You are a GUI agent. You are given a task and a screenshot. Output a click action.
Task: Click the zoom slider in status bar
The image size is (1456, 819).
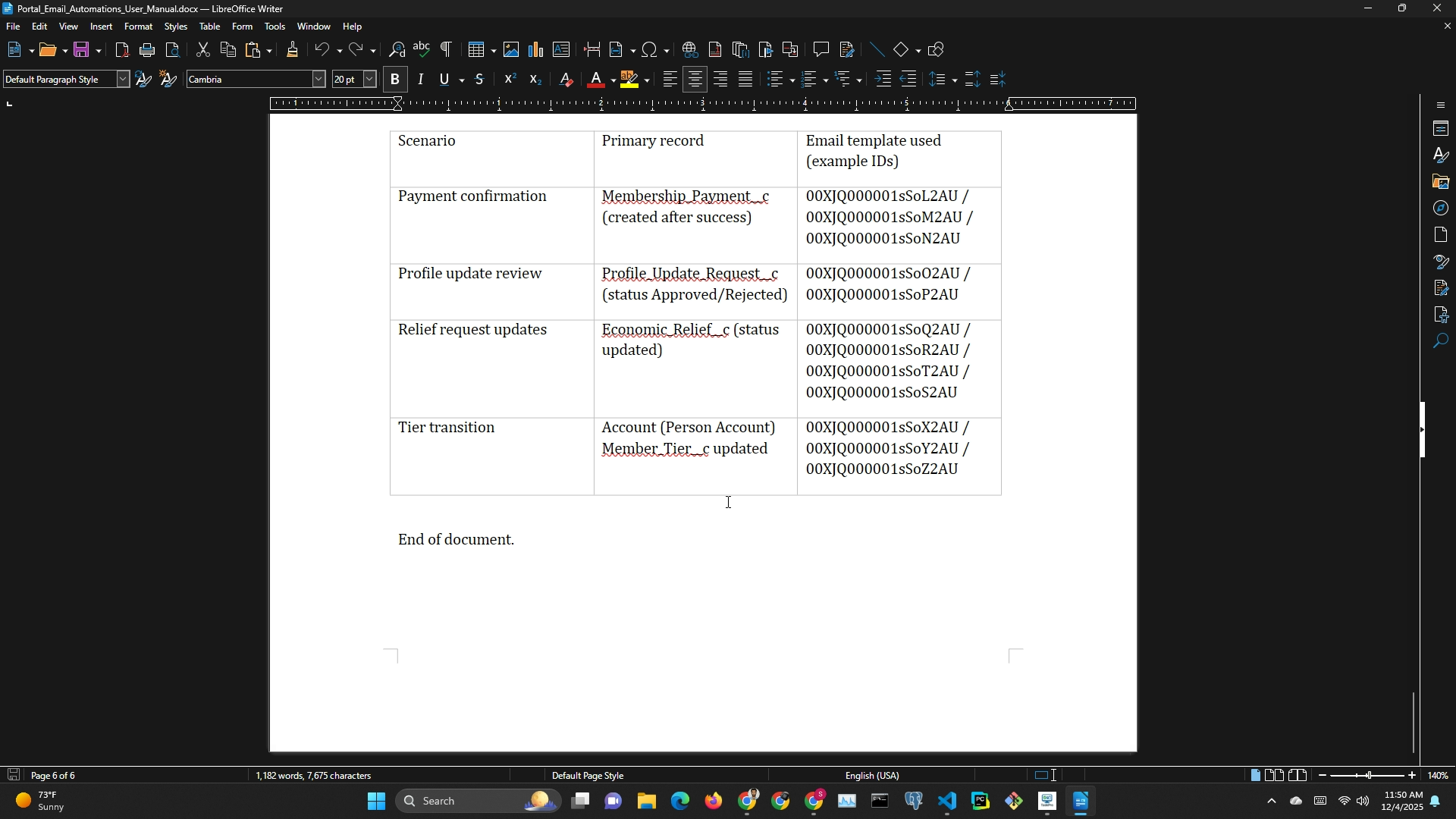1368,776
